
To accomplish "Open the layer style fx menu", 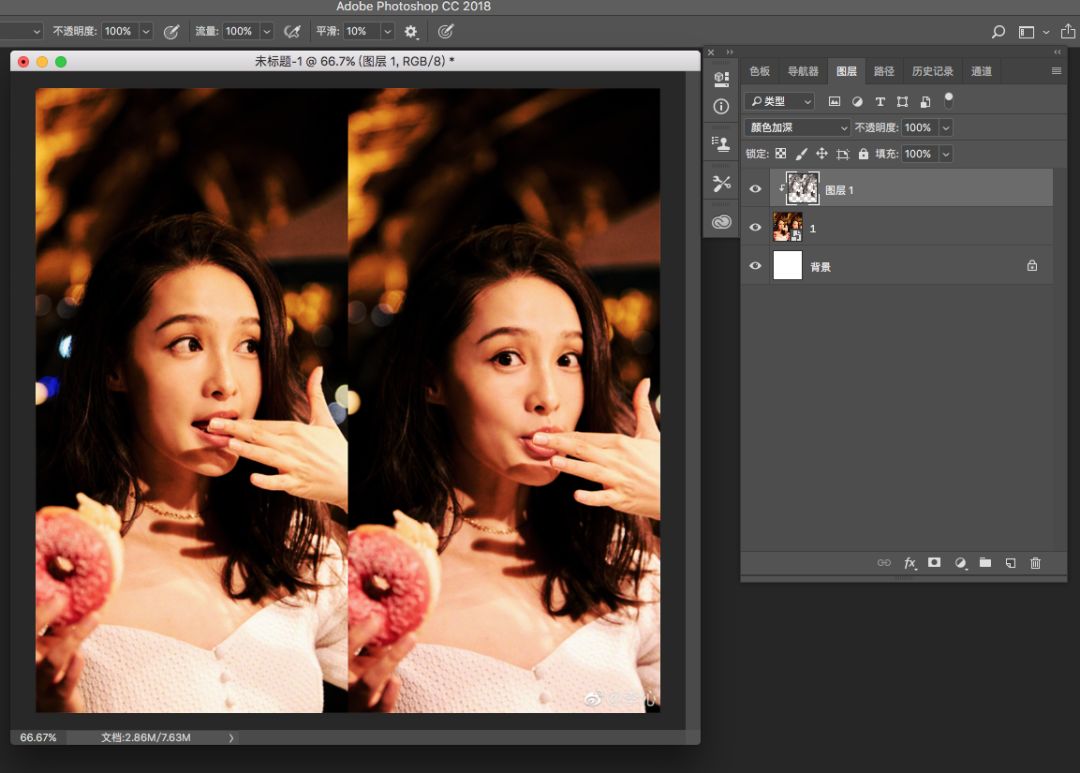I will pos(910,563).
